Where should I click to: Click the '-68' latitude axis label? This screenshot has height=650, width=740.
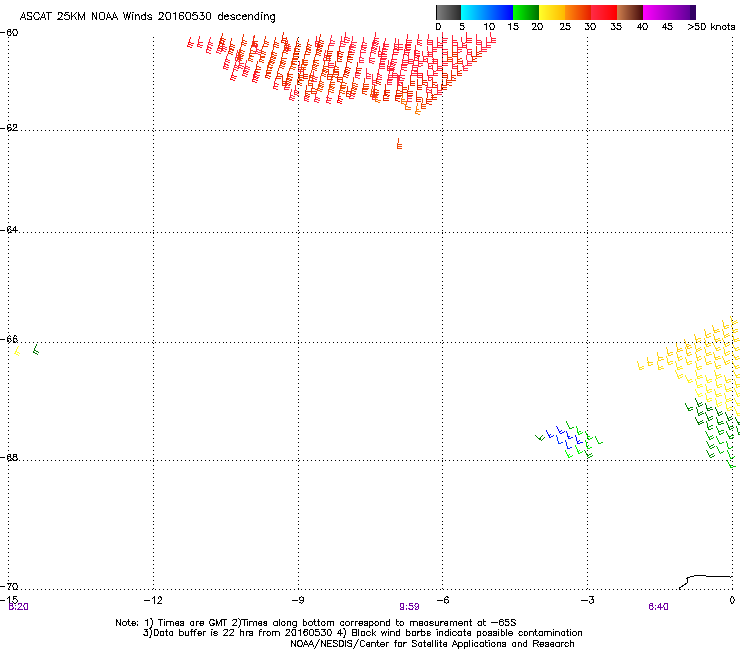[x=9, y=458]
